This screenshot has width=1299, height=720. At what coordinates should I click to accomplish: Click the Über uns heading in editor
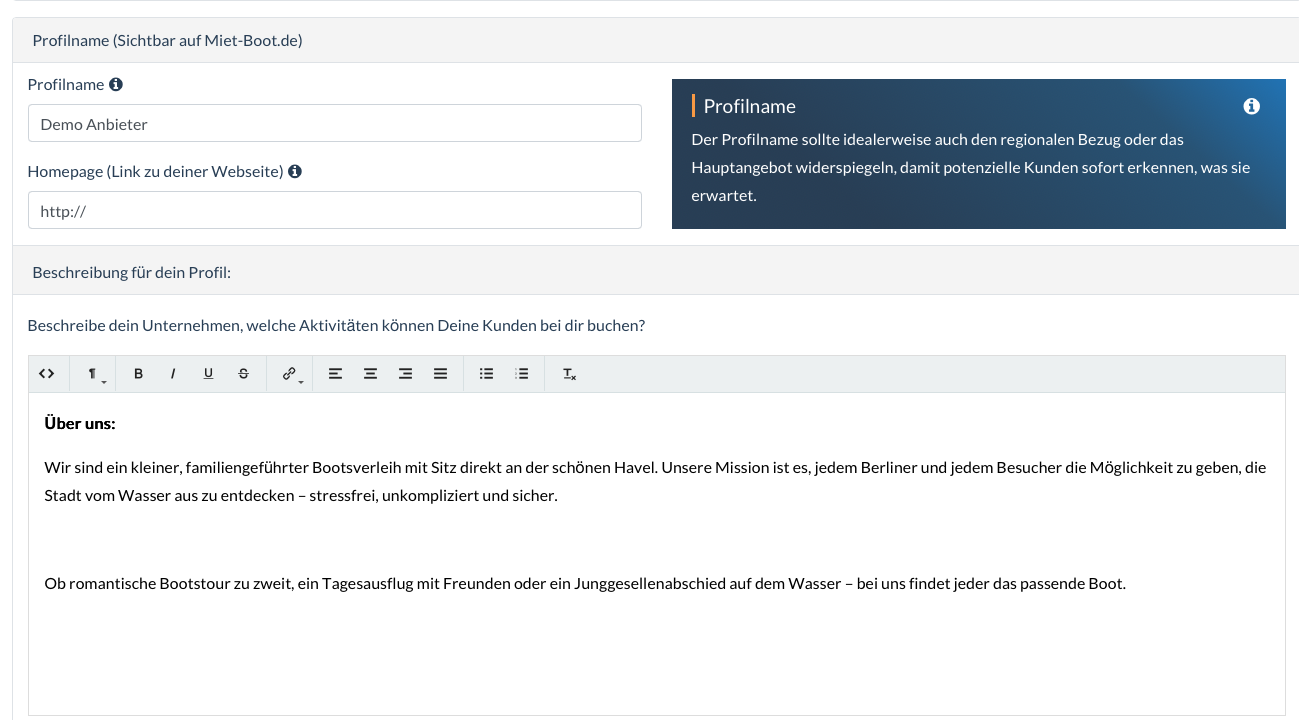pyautogui.click(x=80, y=424)
